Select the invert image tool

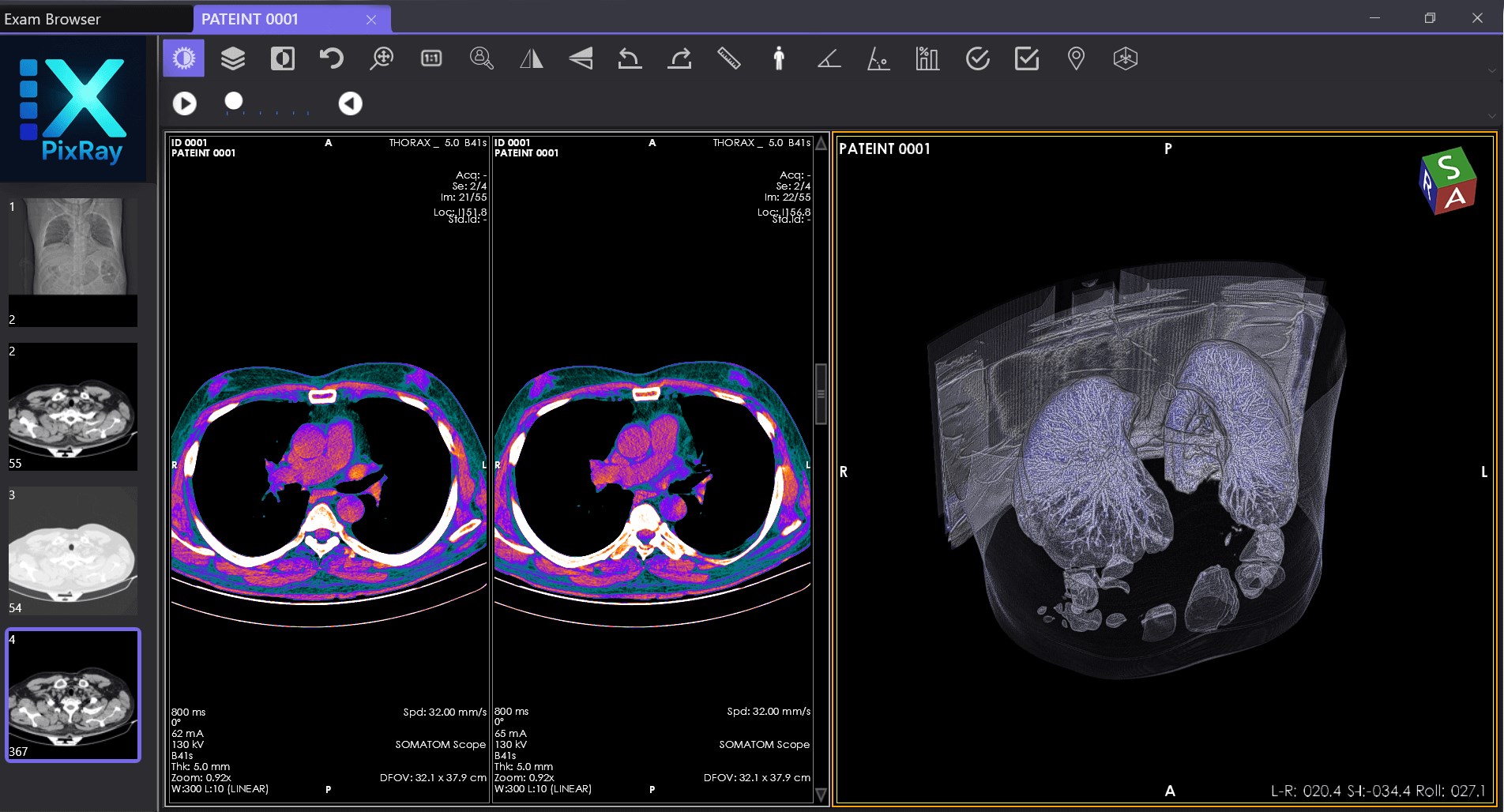point(282,58)
